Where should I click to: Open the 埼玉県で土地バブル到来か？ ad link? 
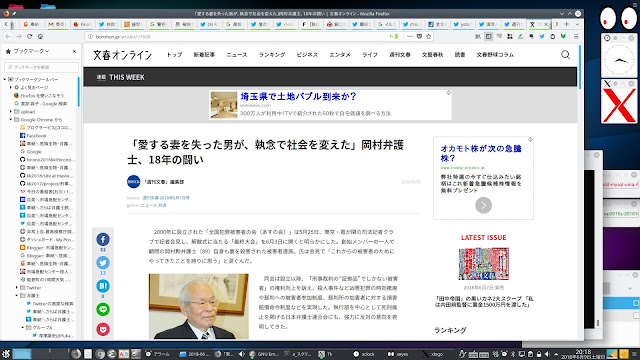(298, 96)
